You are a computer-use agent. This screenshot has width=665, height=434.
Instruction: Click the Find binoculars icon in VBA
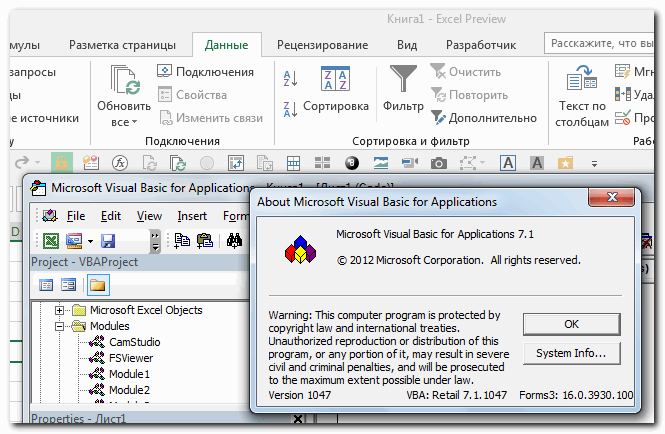tap(234, 241)
